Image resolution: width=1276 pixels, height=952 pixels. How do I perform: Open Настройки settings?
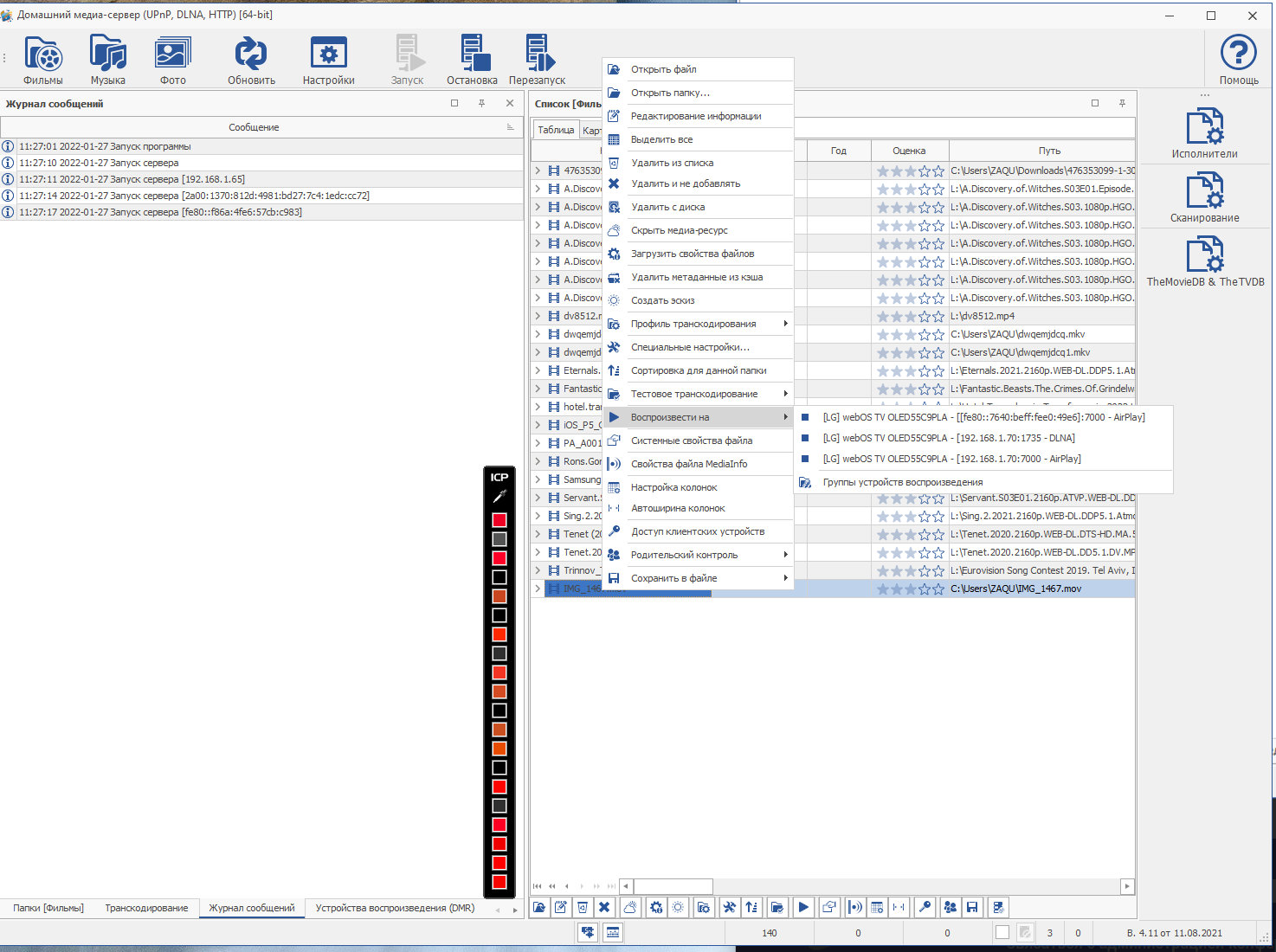click(x=328, y=60)
